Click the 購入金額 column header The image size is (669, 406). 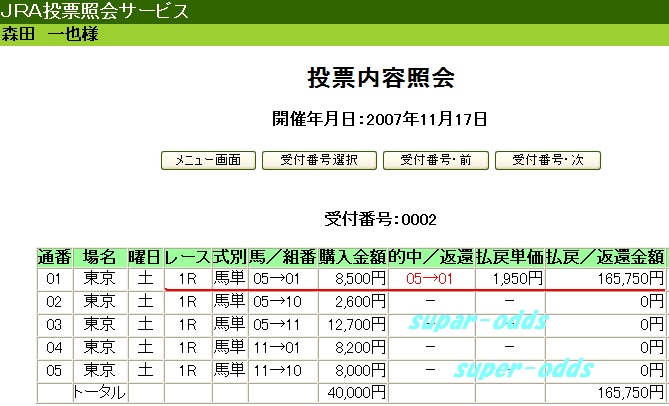[352, 257]
